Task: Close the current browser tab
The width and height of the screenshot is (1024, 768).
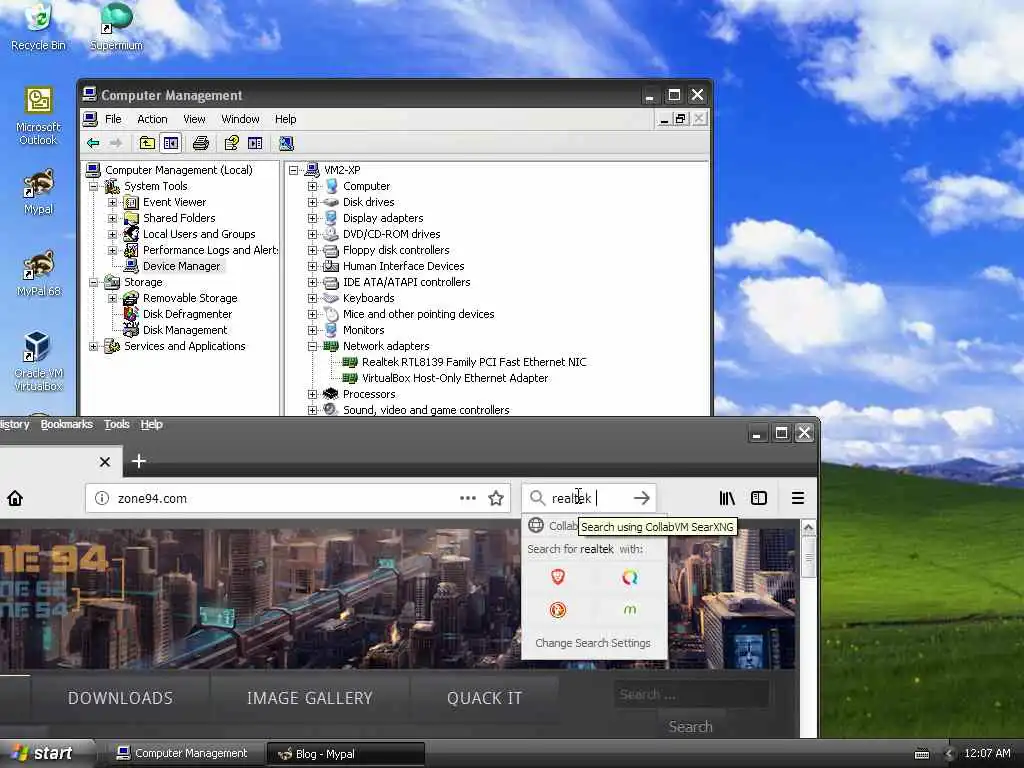Action: pos(104,462)
